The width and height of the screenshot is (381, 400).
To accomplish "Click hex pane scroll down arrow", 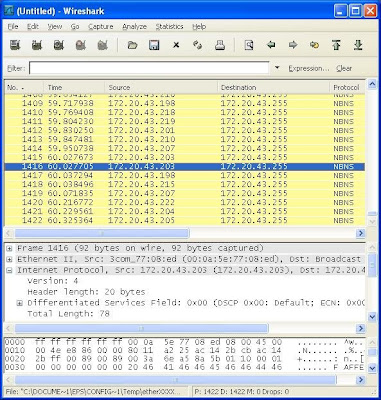I will click(372, 368).
